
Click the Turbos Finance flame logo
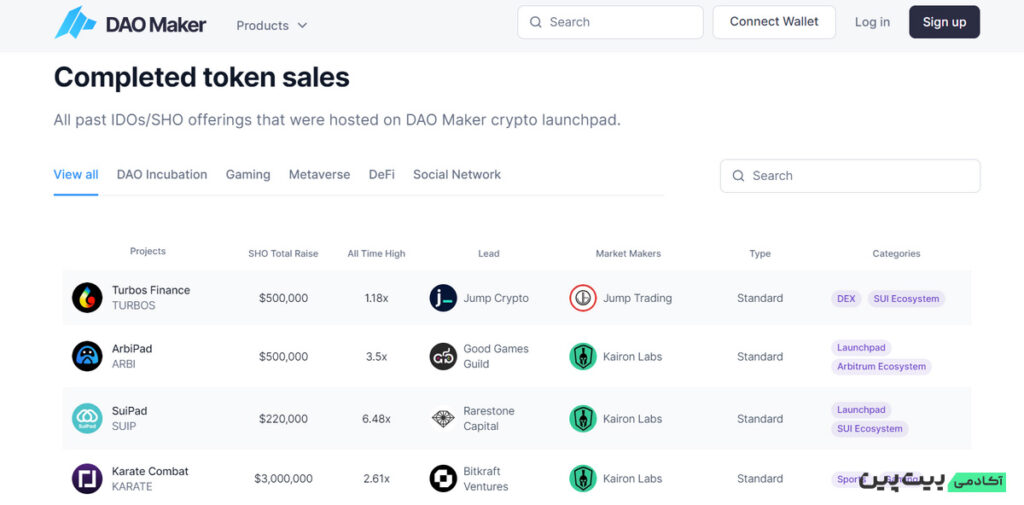(87, 298)
